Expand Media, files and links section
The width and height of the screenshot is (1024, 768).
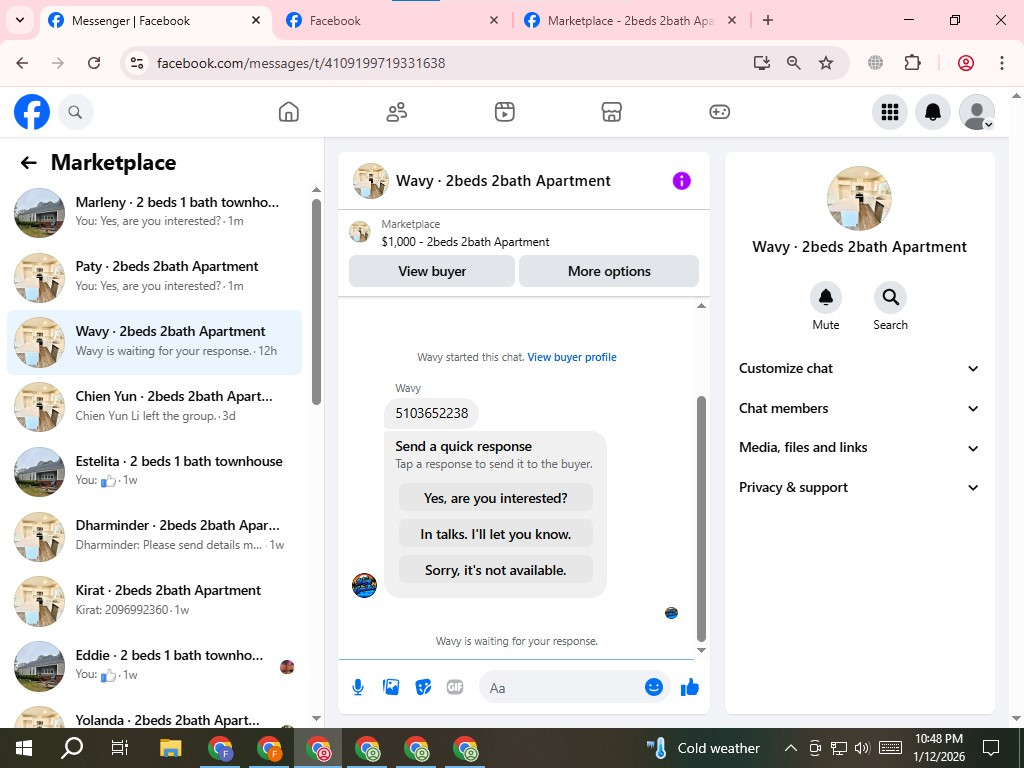click(x=859, y=448)
